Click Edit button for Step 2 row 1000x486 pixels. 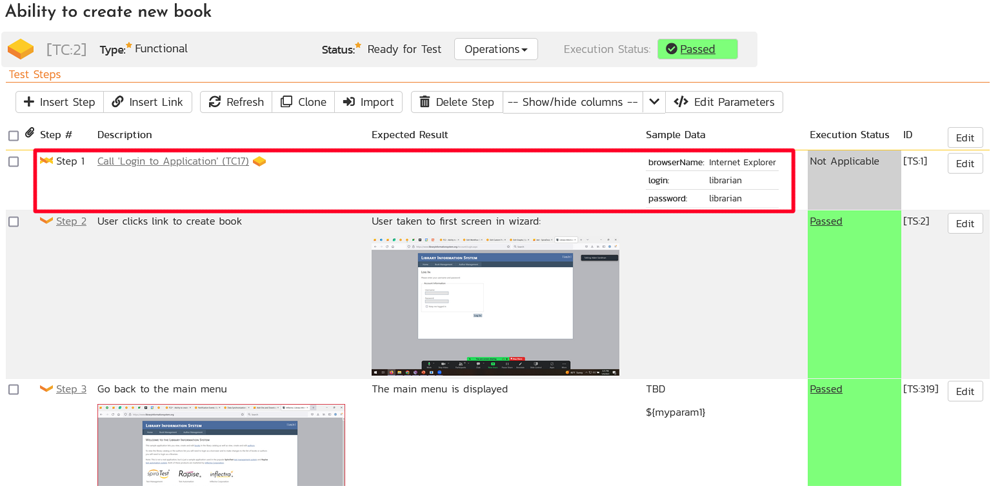click(964, 223)
